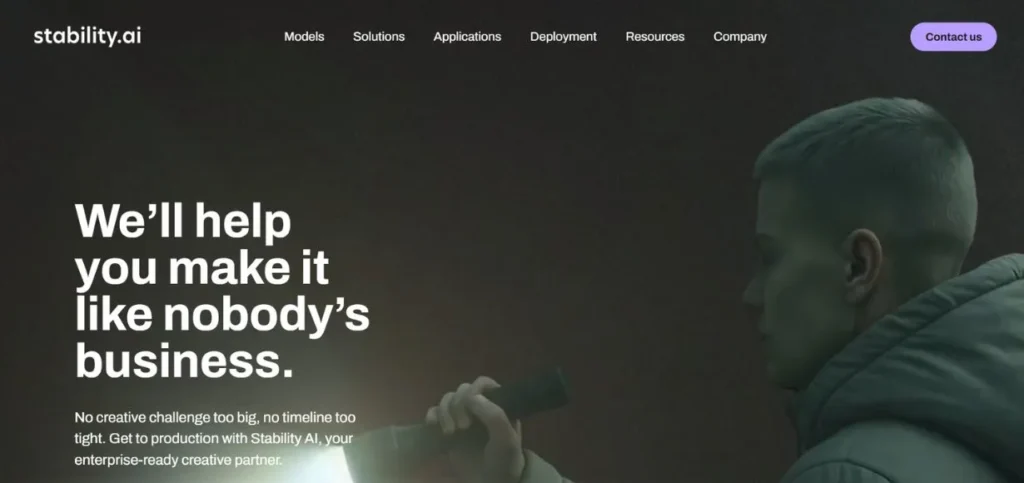The image size is (1024, 483).
Task: Click the headline's "We'll help" line
Action: (x=183, y=222)
